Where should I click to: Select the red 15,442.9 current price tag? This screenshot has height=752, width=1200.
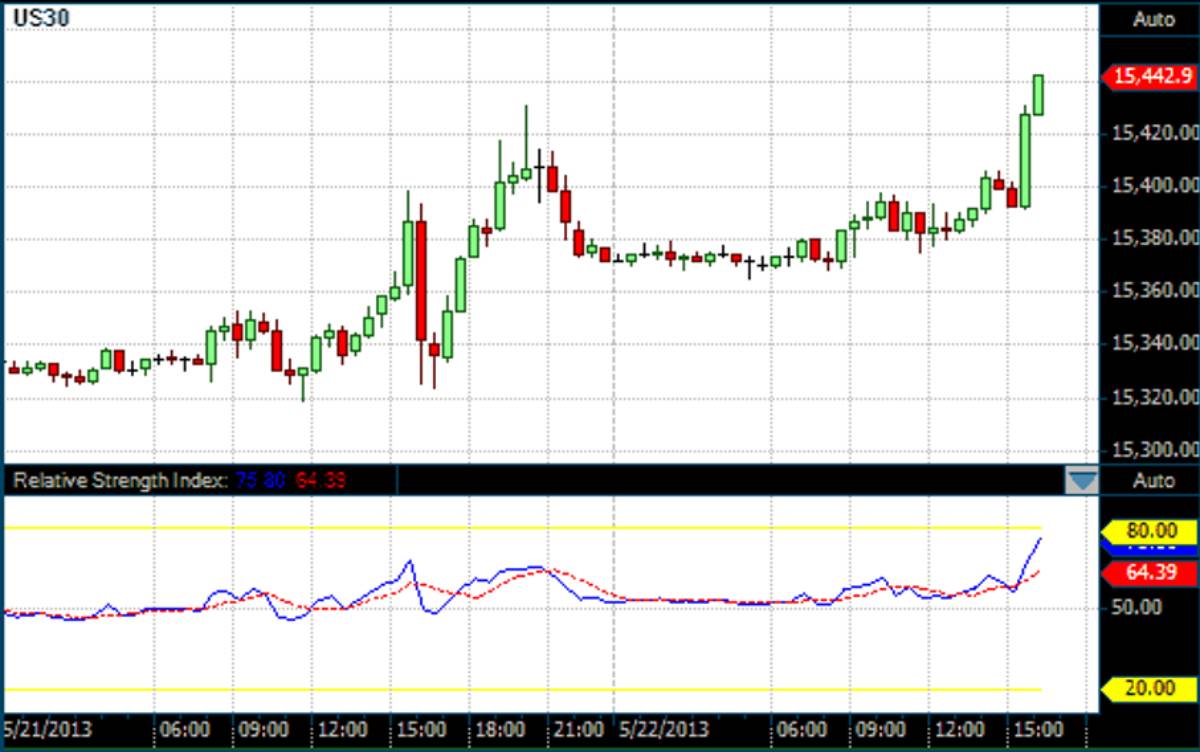(x=1148, y=76)
